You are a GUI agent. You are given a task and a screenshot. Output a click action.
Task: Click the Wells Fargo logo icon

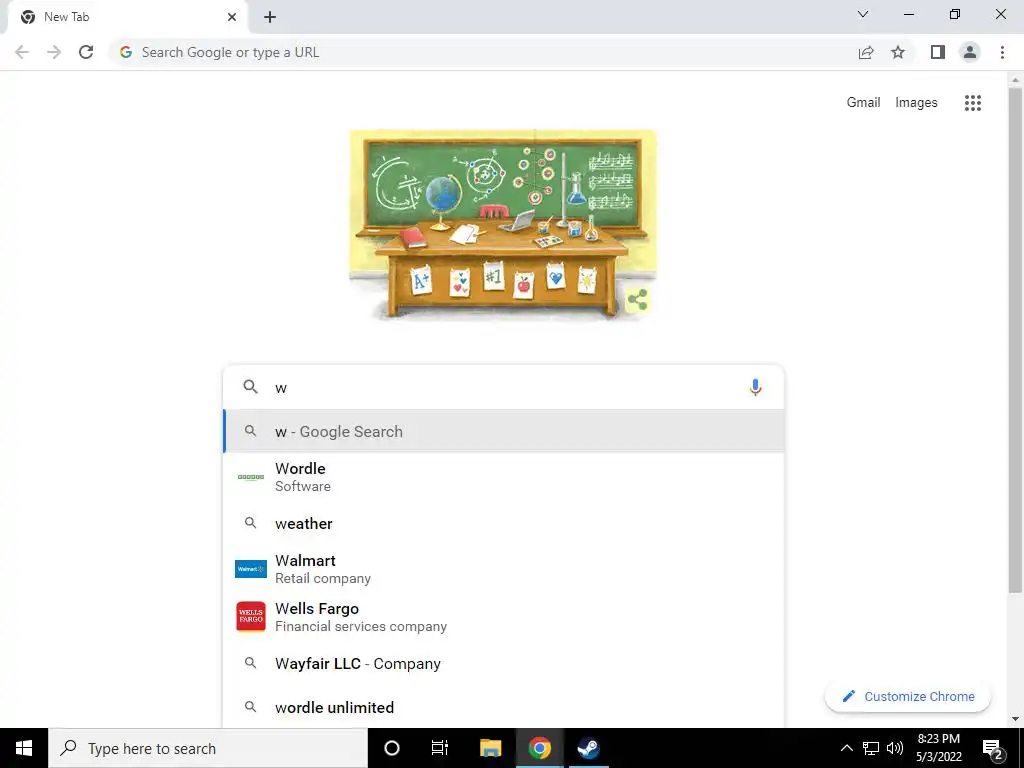pos(251,616)
